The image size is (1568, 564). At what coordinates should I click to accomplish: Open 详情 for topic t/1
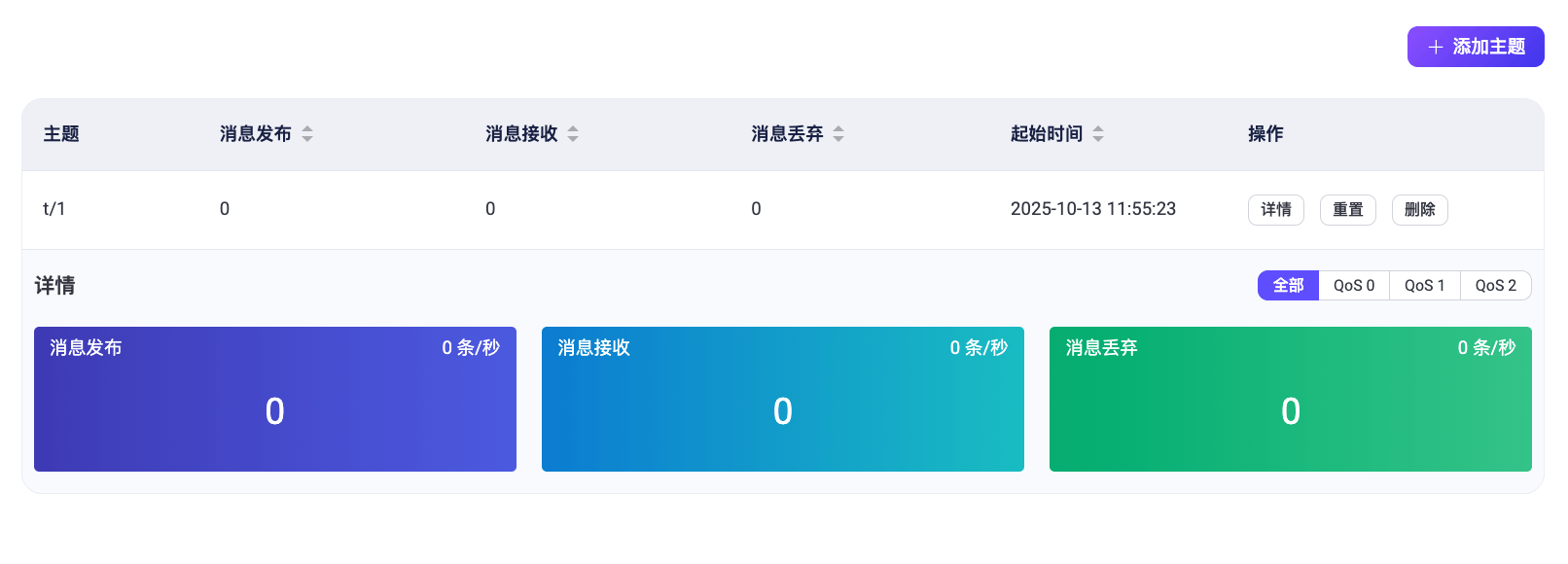point(1276,209)
